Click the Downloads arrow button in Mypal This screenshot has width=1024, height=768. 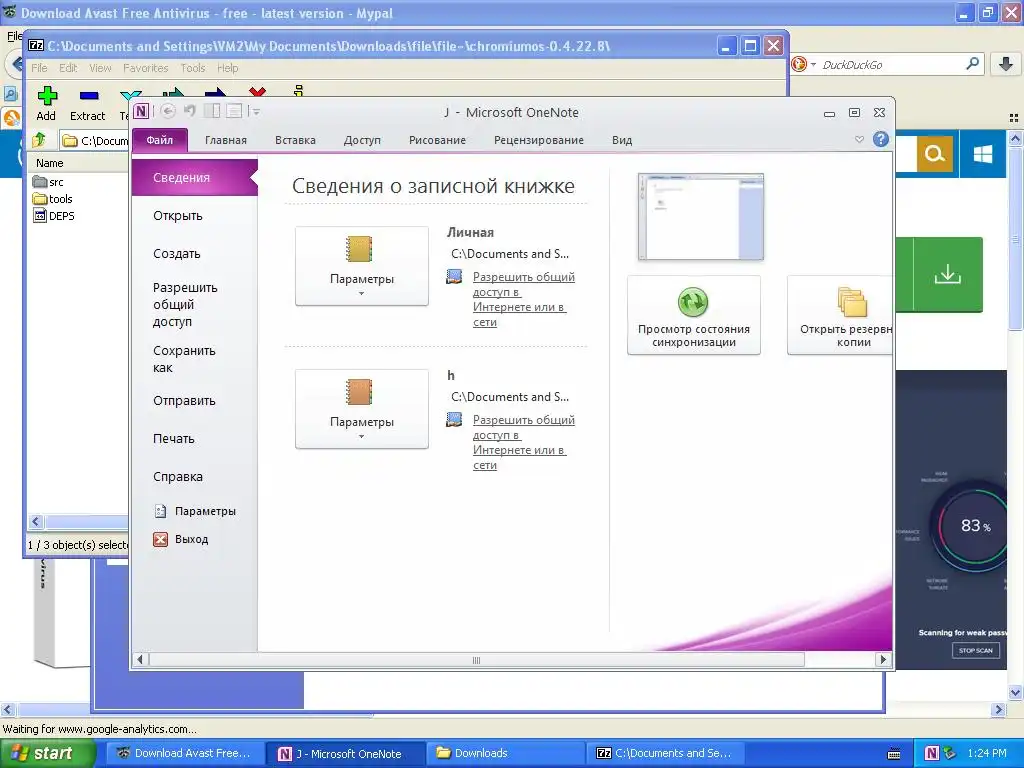(1006, 64)
